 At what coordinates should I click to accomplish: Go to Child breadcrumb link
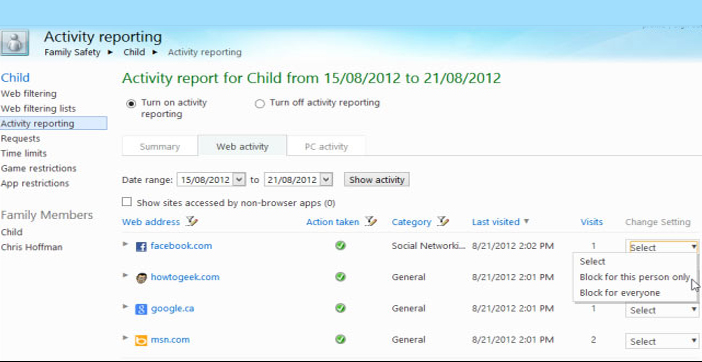pos(134,52)
